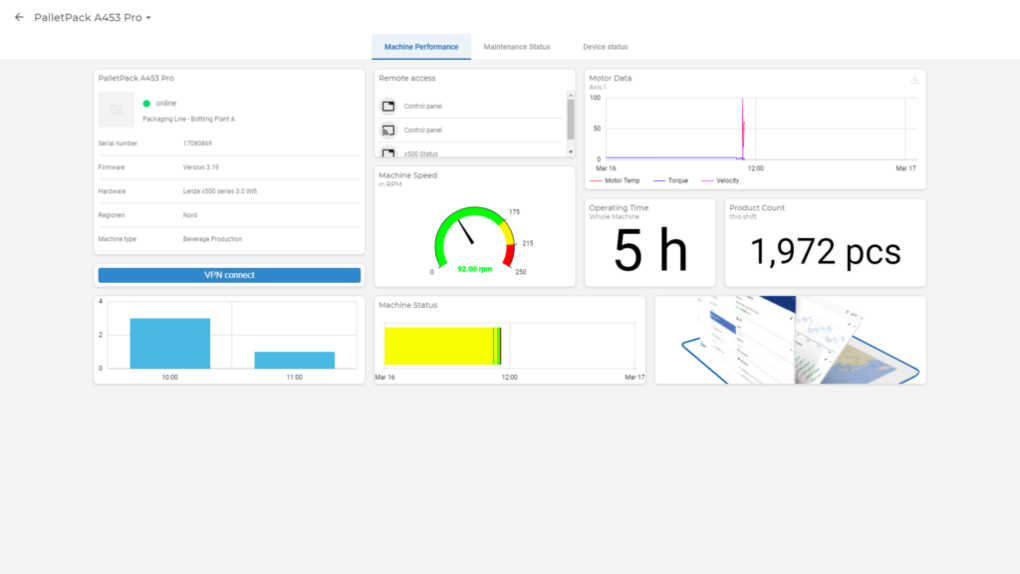
Task: Click the green online status indicator
Action: point(147,103)
